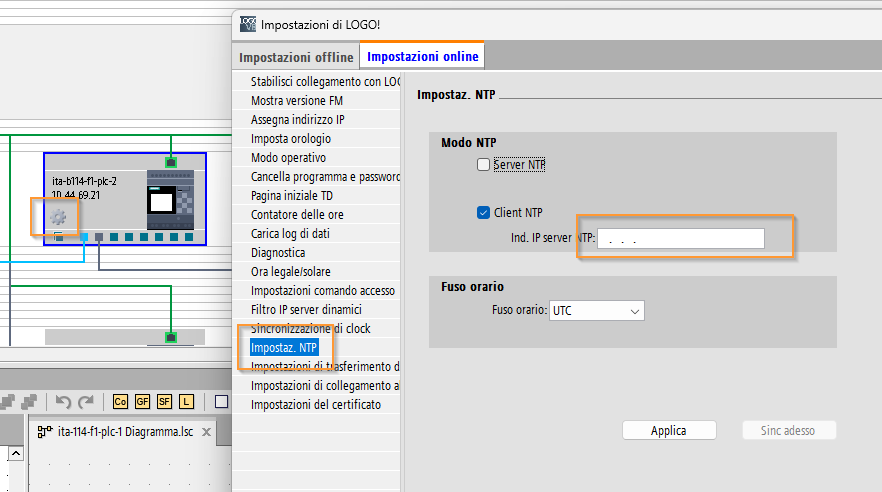Select the Co constants toolbar icon
The image size is (882, 492).
[x=121, y=401]
